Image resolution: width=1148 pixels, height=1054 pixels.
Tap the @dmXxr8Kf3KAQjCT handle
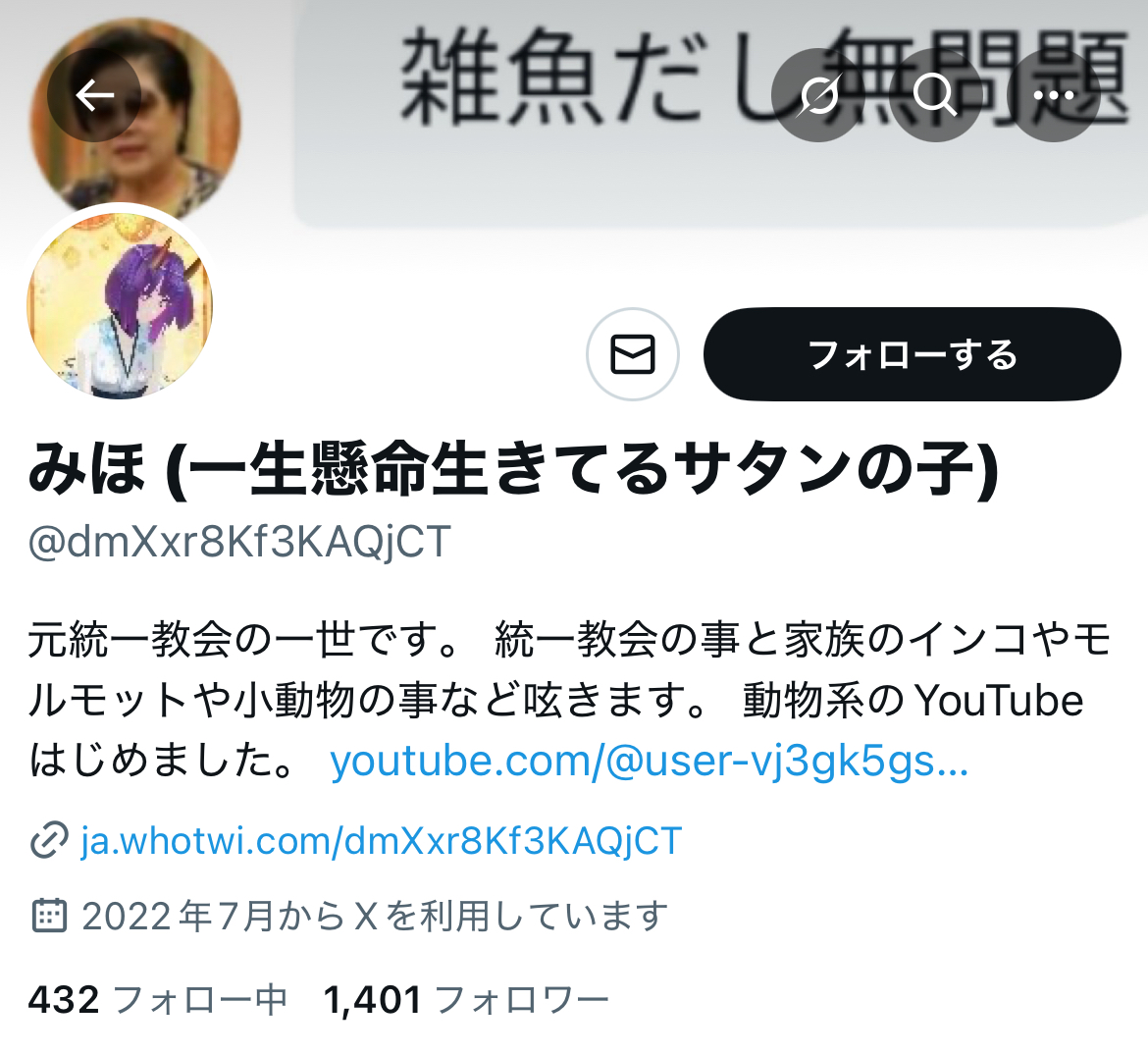click(239, 543)
